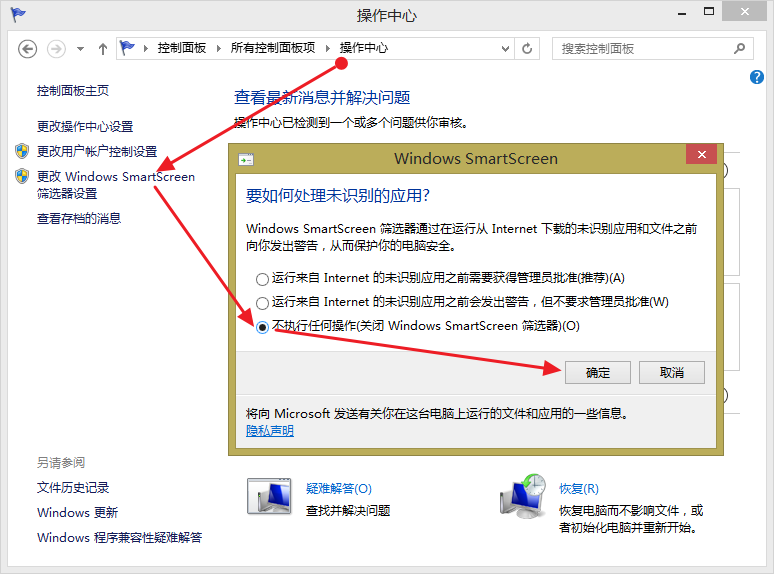Image resolution: width=774 pixels, height=574 pixels.
Task: Click shield icon beside SmartScreen 筛选器设置
Action: [x=22, y=176]
